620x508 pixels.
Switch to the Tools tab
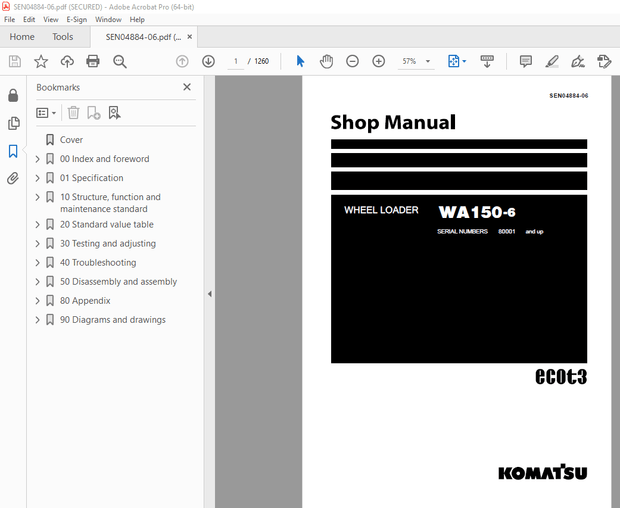coord(62,37)
